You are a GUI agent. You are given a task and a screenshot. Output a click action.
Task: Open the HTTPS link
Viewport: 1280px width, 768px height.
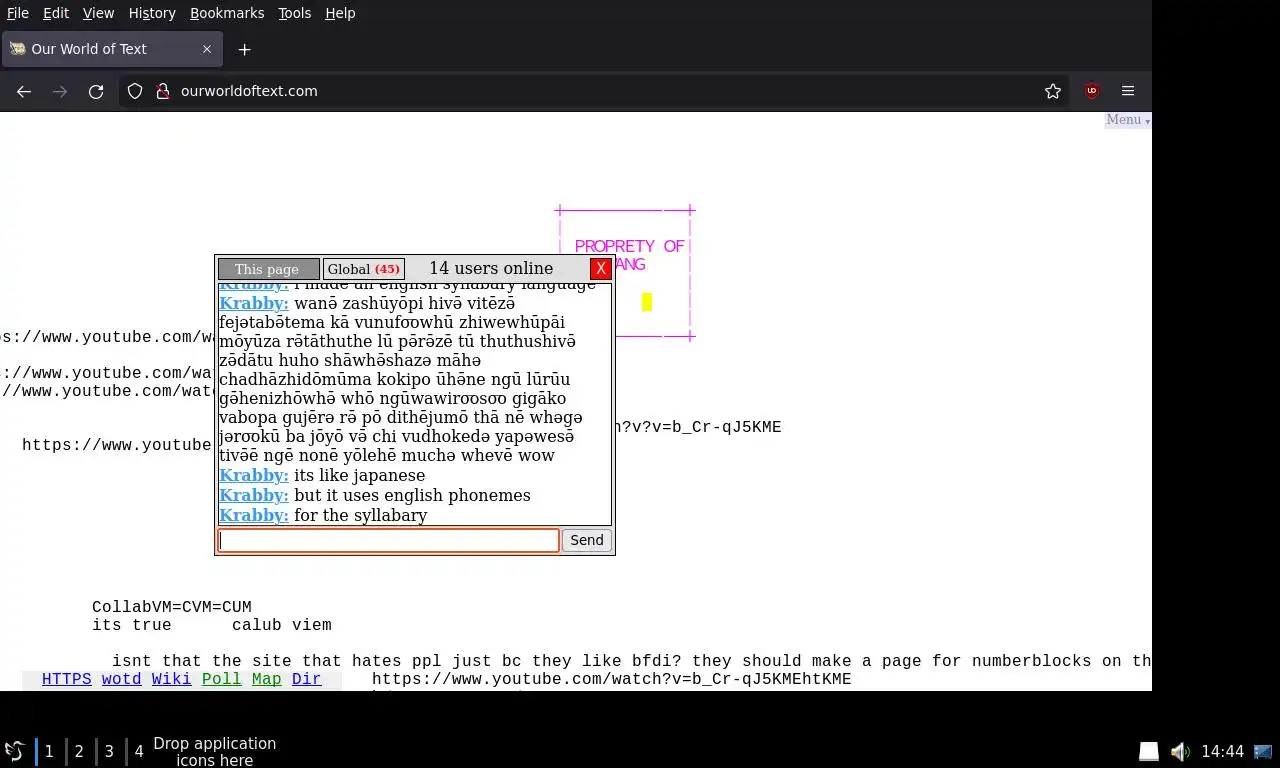pos(66,679)
